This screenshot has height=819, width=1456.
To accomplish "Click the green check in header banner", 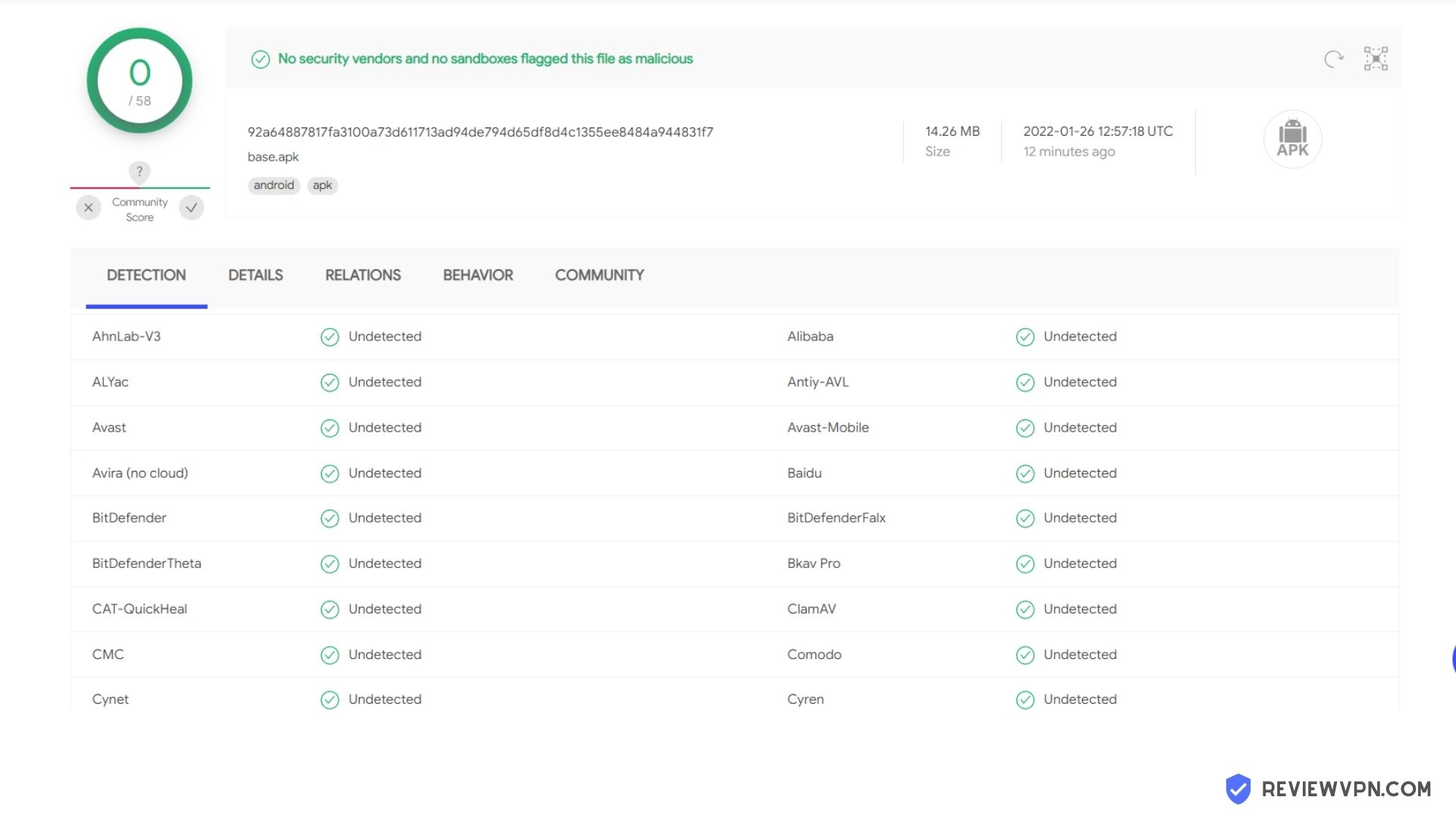I will click(x=260, y=59).
